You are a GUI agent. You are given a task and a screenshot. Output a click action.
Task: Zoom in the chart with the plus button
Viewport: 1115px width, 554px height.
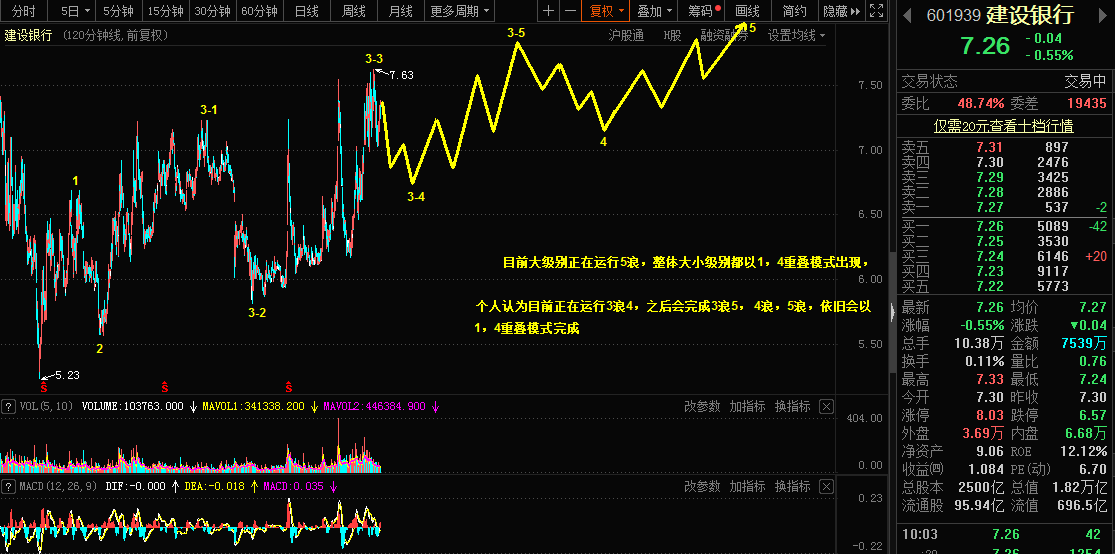coord(548,11)
